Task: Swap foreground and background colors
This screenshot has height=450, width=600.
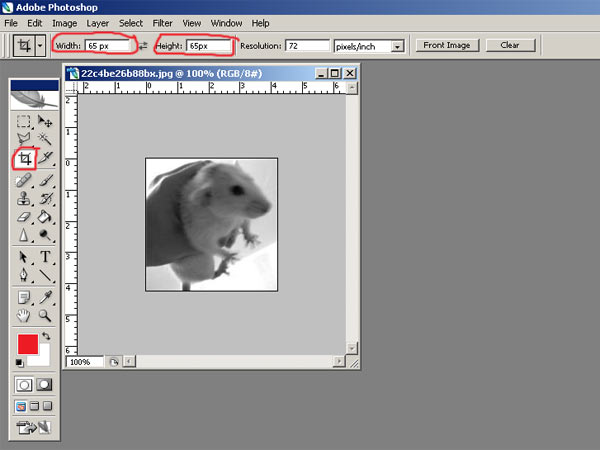Action: pos(46,336)
